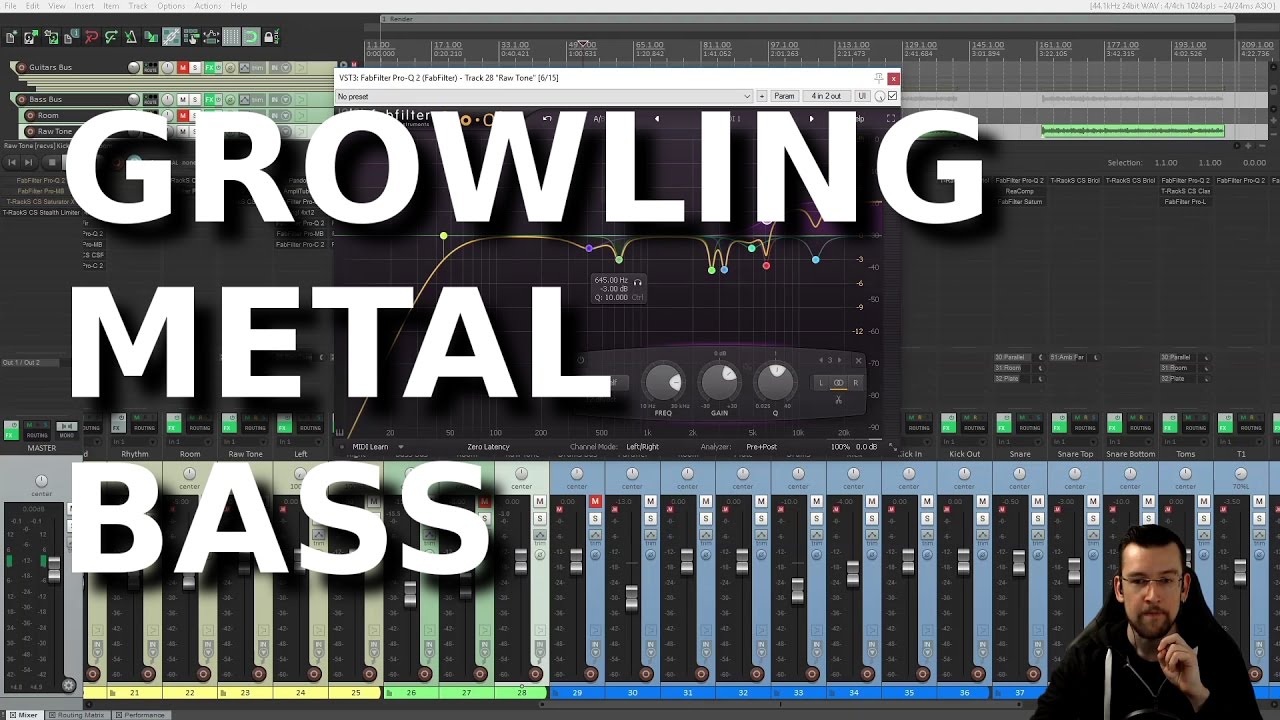Viewport: 1280px width, 720px height.
Task: Open the 'No preset' preset dropdown
Action: pyautogui.click(x=544, y=96)
